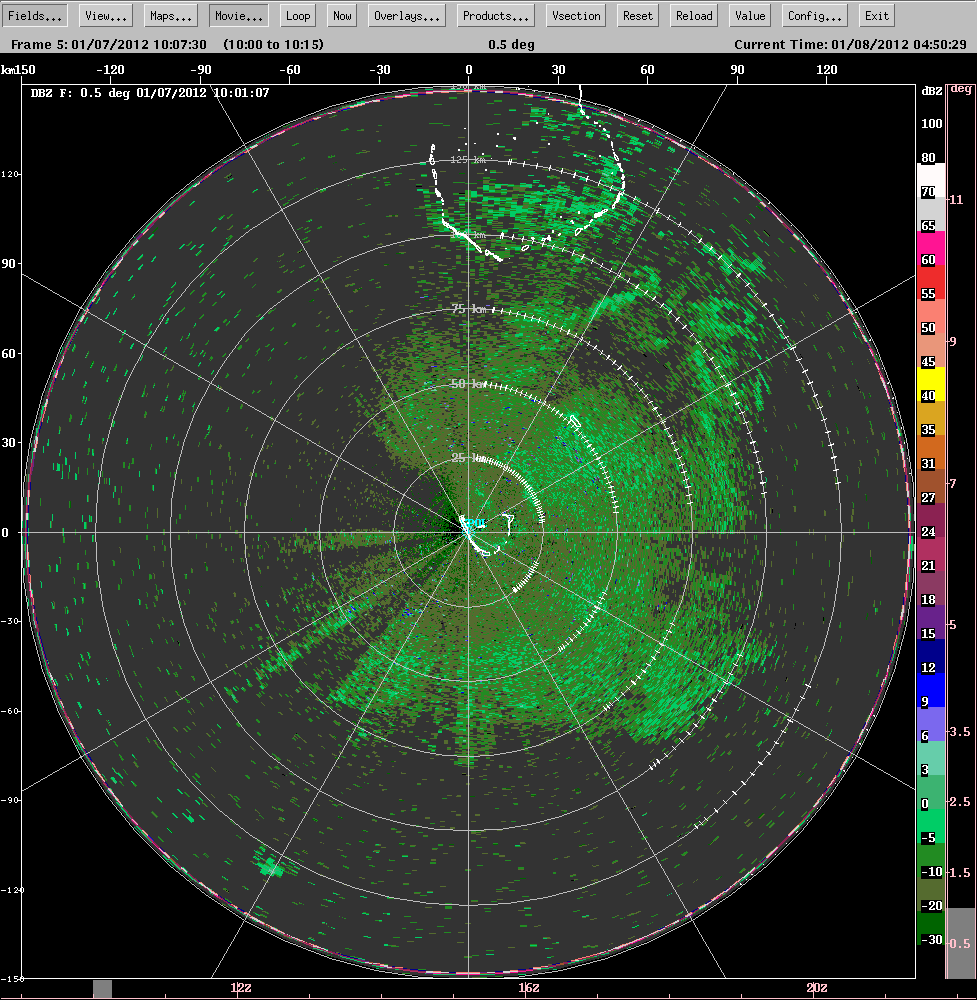Open the Overlays selection dialog
Viewport: 977px width, 1000px height.
(406, 15)
